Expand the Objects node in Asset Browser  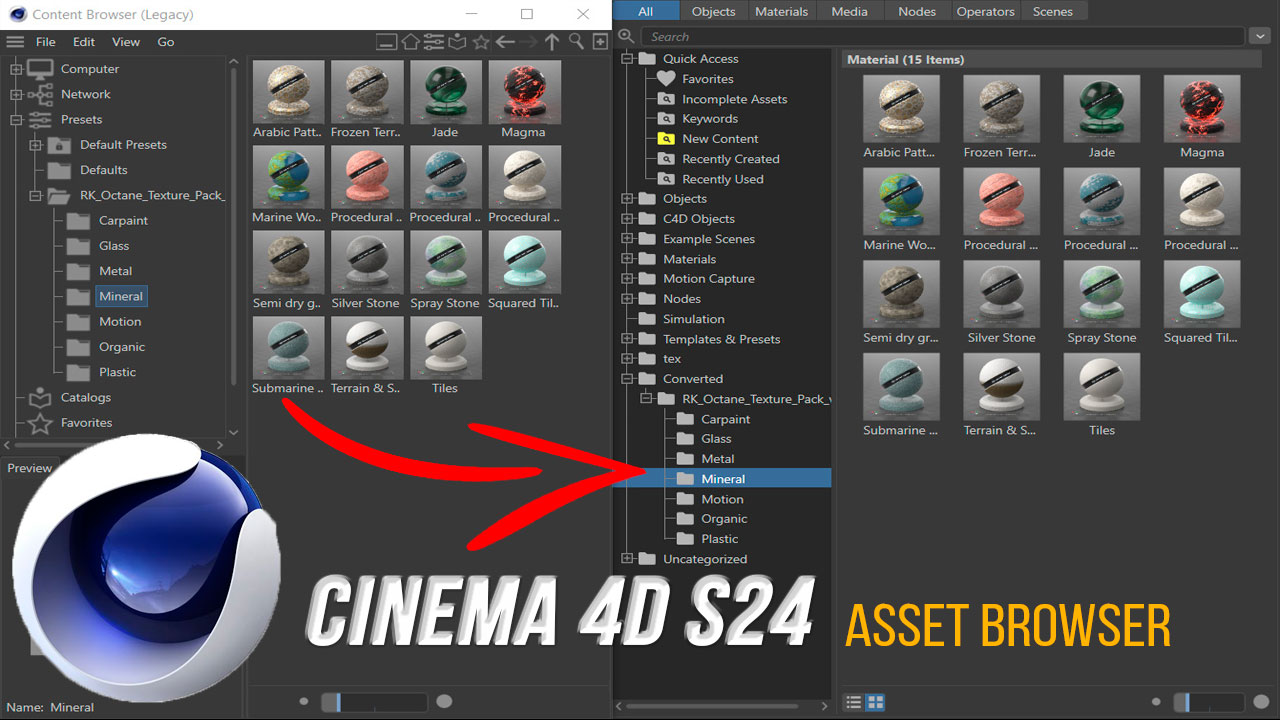click(627, 199)
